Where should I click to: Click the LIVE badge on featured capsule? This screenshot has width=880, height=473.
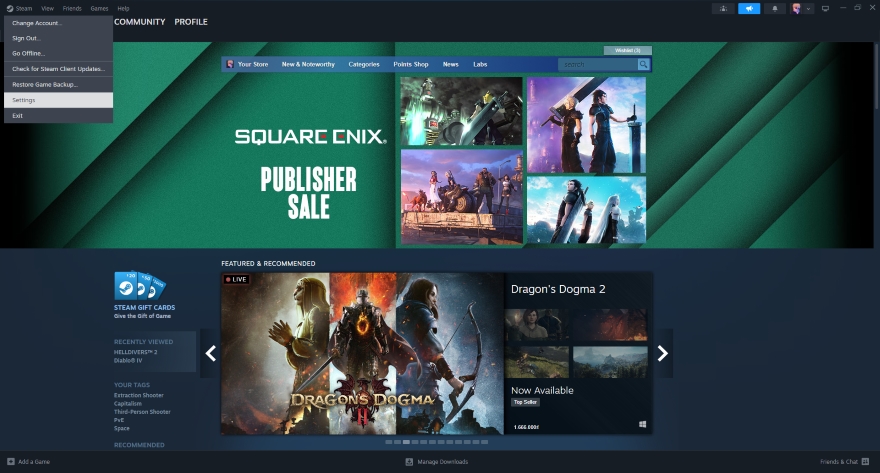236,279
